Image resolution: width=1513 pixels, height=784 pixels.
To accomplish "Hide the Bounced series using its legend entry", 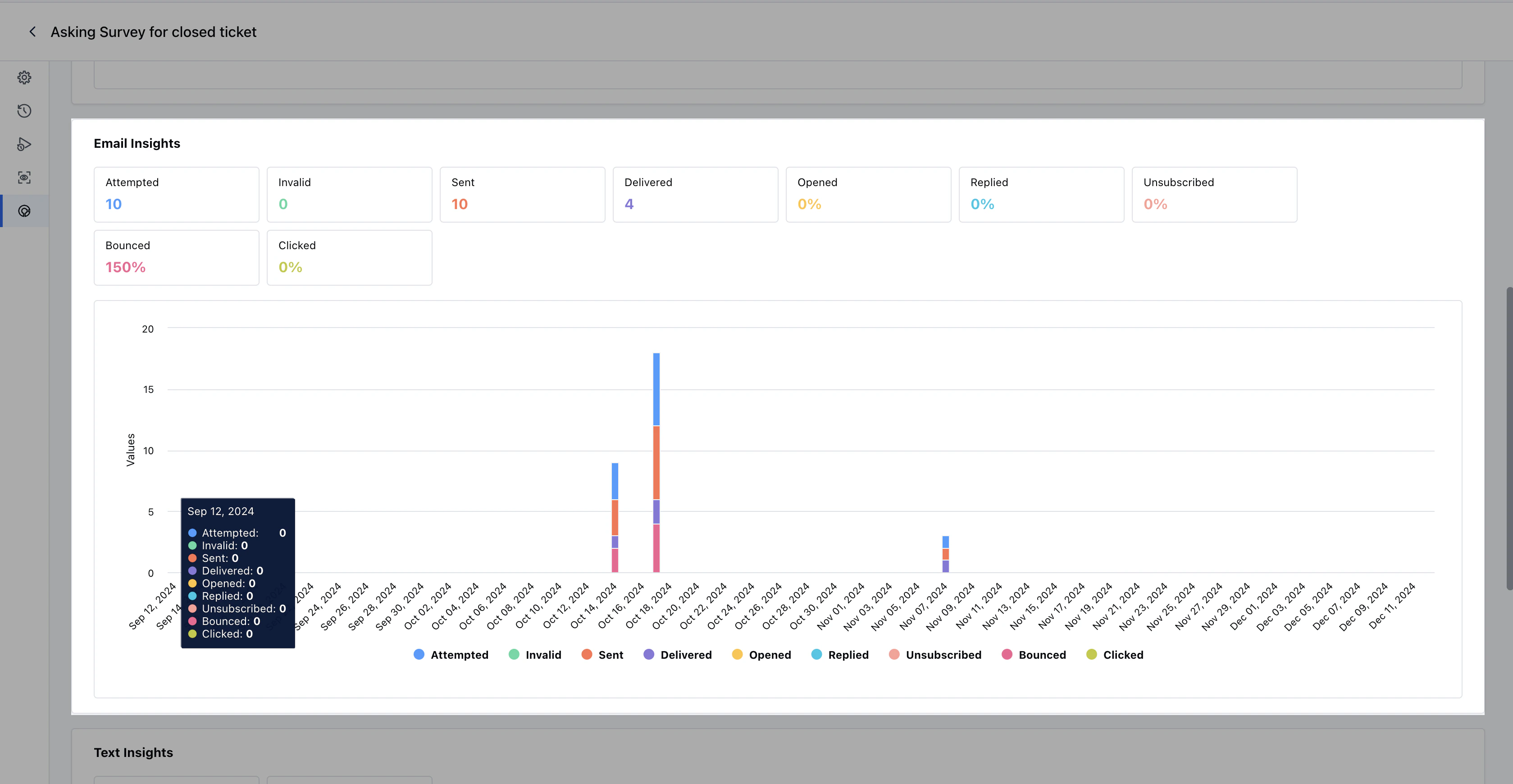I will coord(1033,654).
